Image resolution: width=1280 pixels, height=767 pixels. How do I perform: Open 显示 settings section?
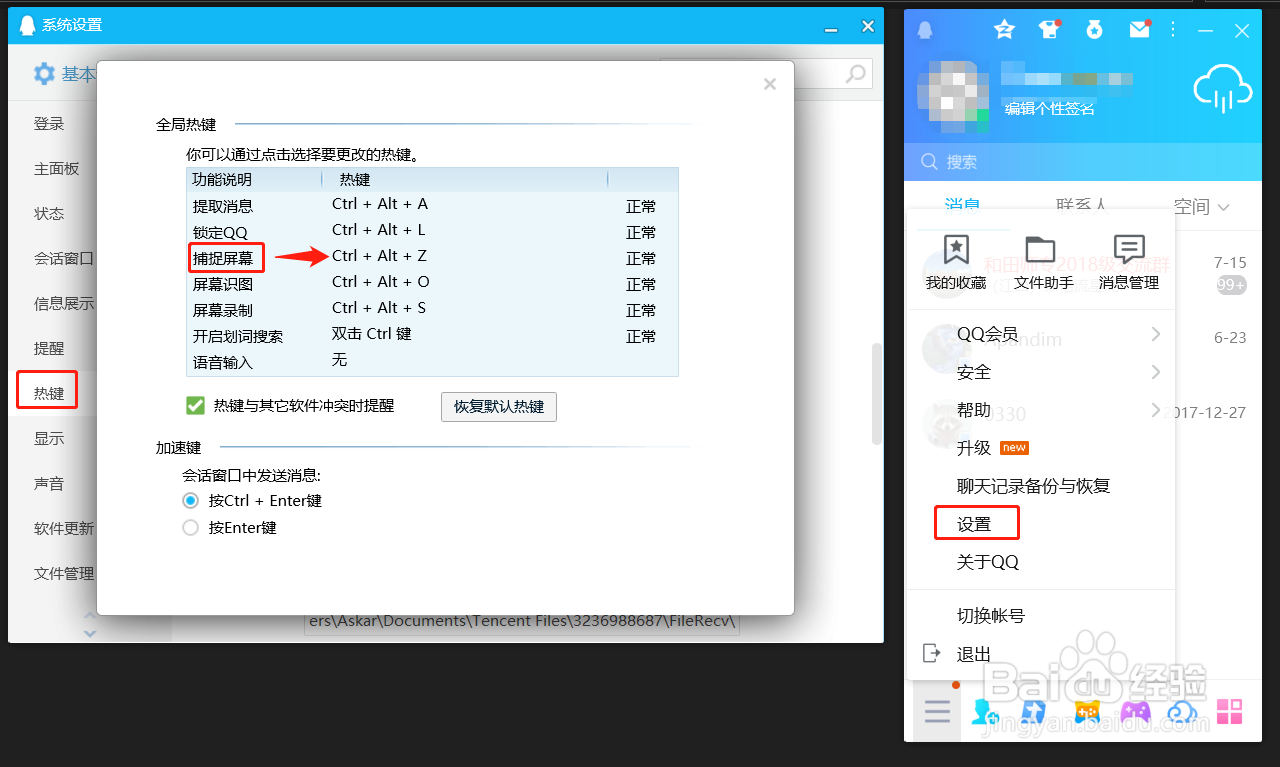click(49, 438)
